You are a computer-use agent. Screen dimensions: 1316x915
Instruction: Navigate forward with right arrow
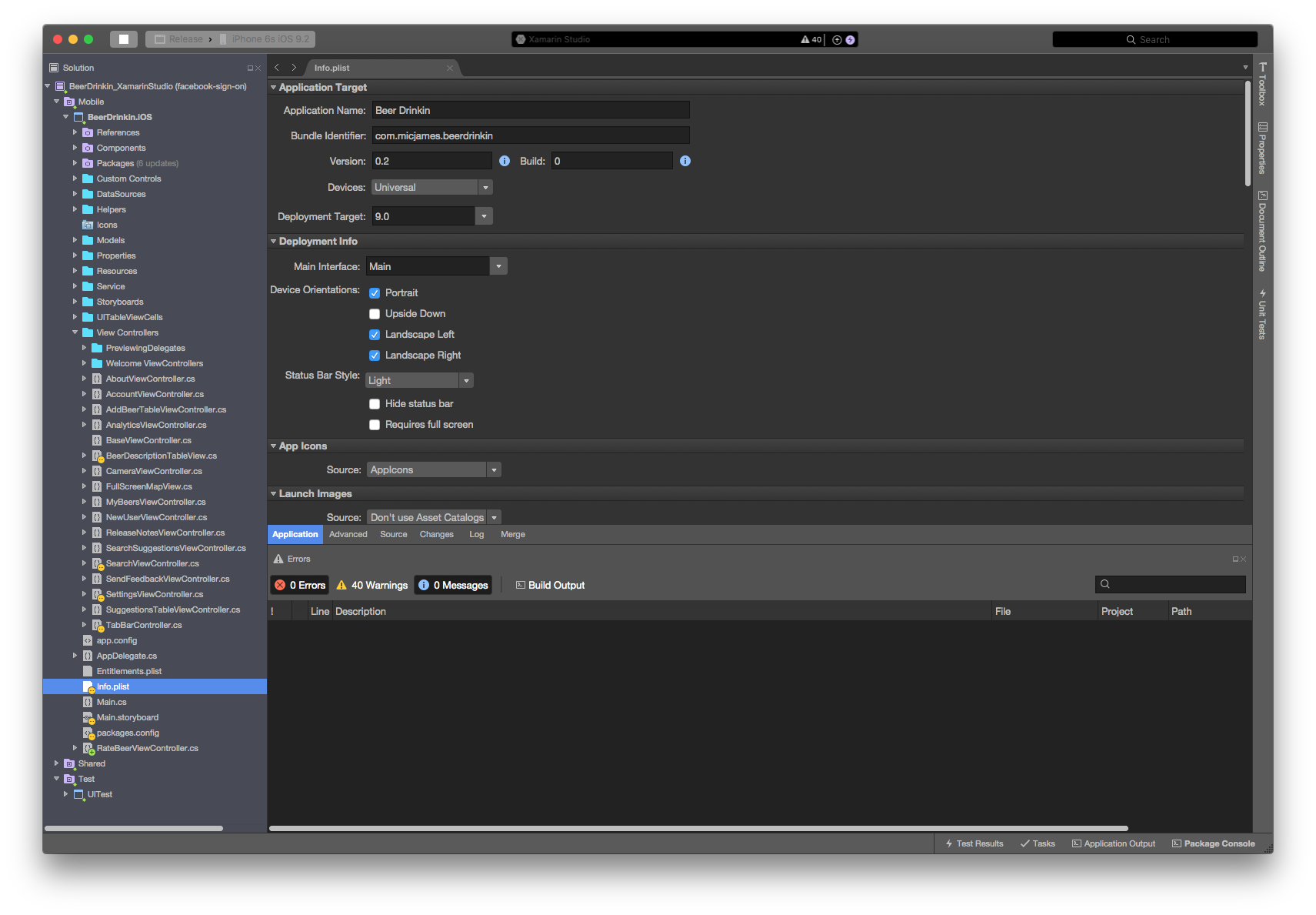tap(293, 68)
